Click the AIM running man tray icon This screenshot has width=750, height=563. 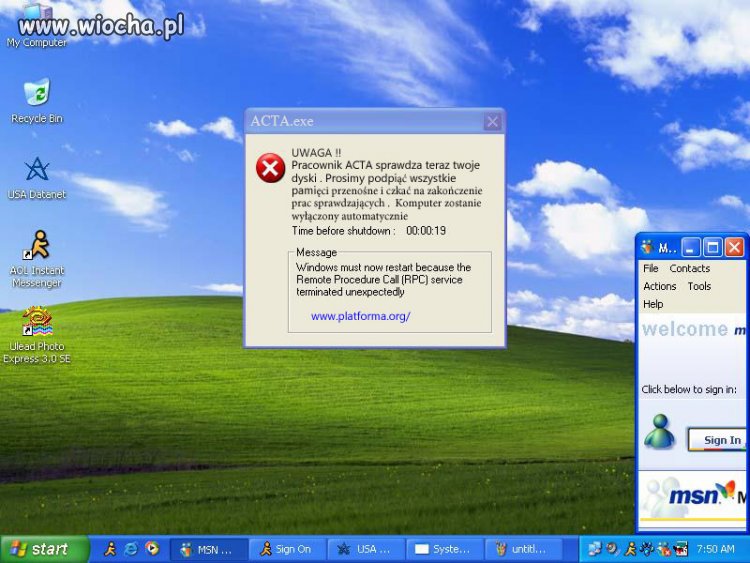pyautogui.click(x=630, y=549)
